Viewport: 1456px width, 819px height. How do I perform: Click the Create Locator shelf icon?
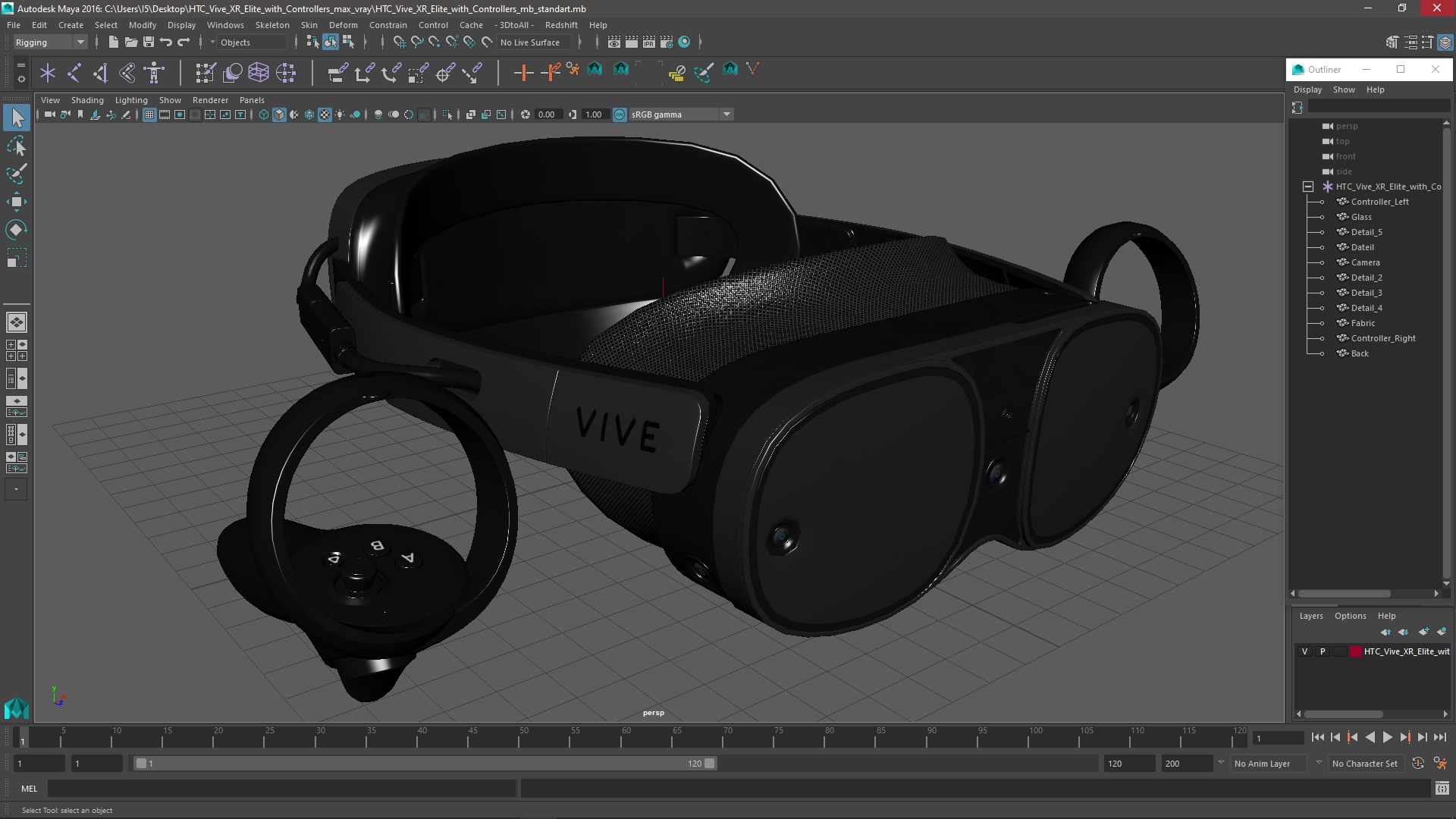48,73
